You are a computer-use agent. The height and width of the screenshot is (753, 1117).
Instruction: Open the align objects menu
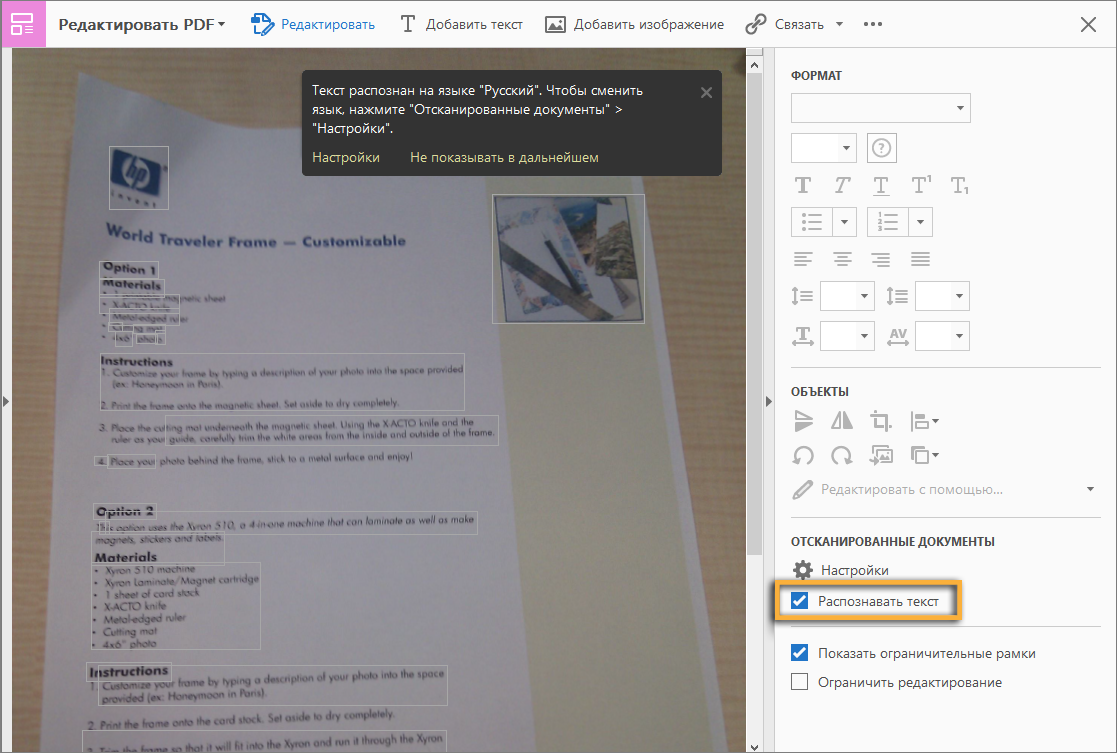pyautogui.click(x=924, y=422)
